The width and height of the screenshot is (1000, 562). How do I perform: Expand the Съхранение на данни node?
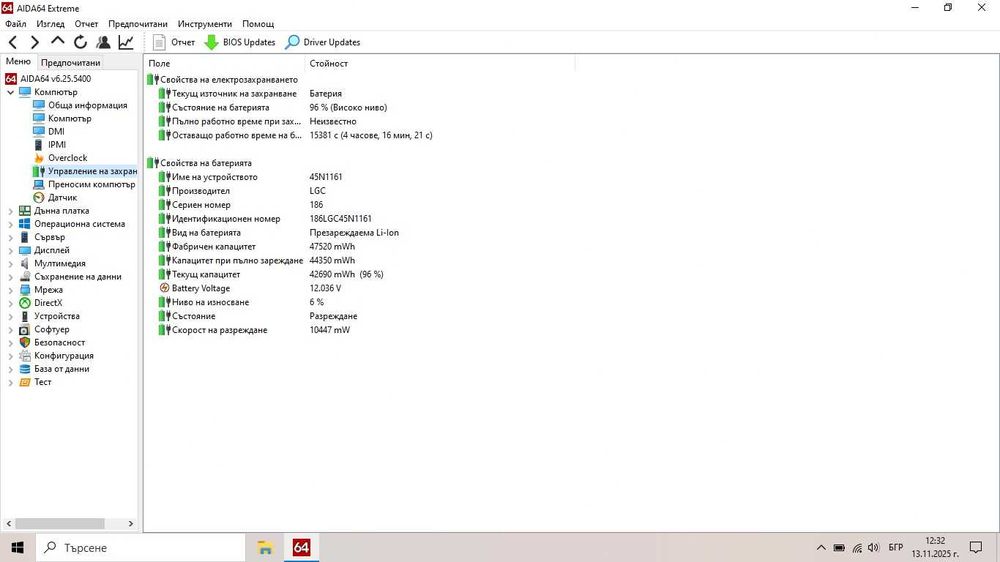click(x=10, y=277)
